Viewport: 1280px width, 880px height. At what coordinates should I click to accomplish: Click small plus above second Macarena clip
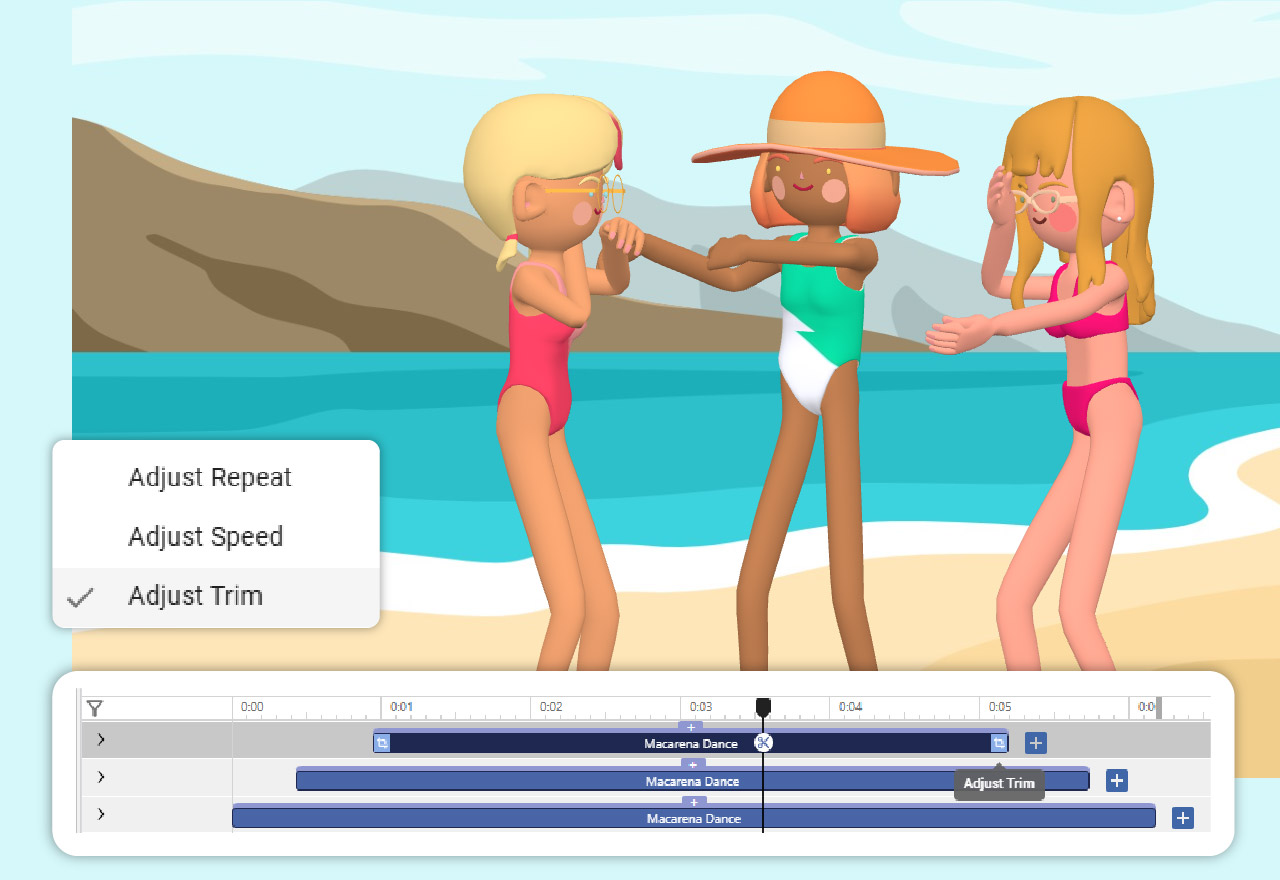point(693,765)
